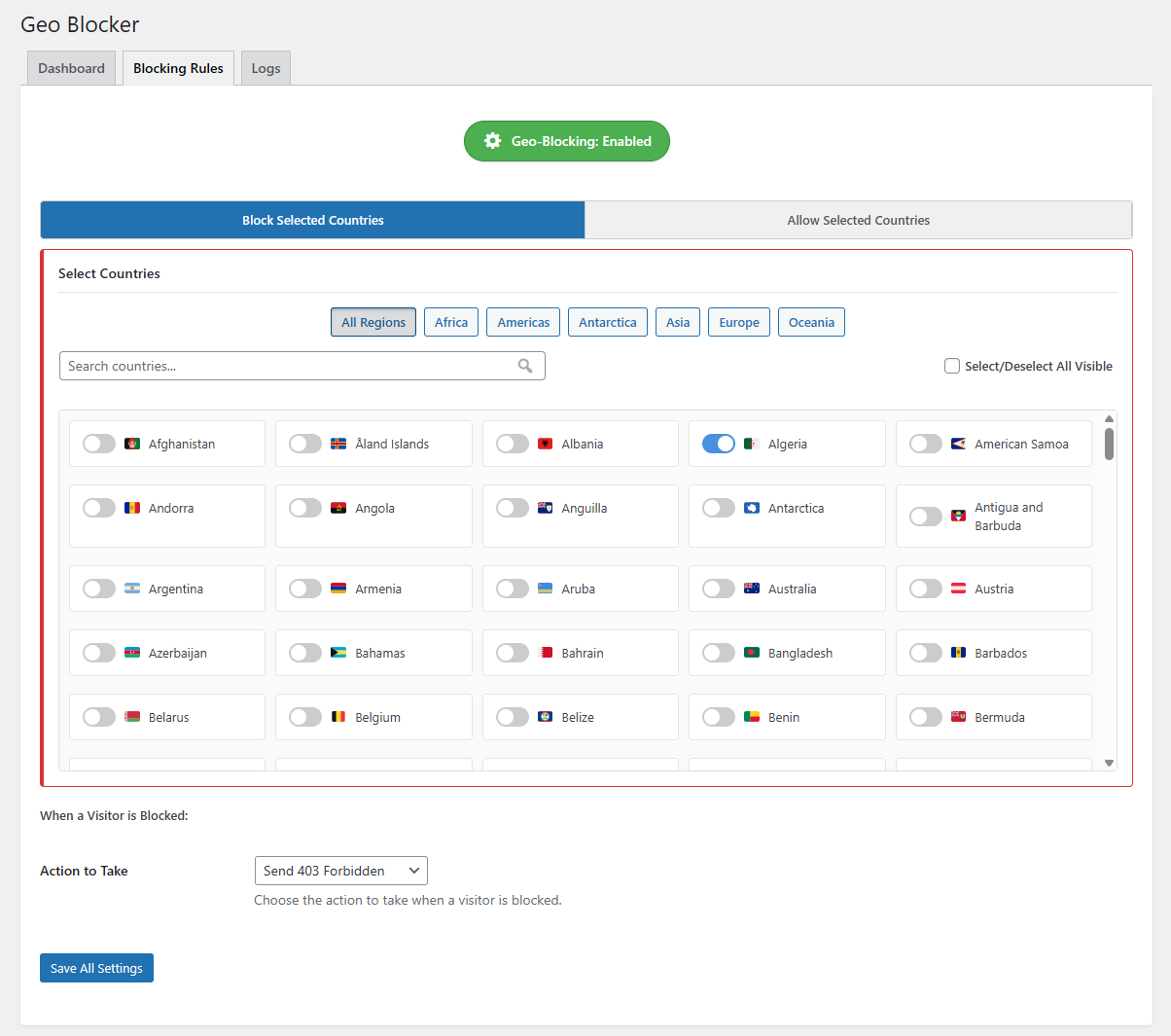This screenshot has height=1036, width=1171.
Task: Select Allow Selected Countries mode
Action: (x=858, y=220)
